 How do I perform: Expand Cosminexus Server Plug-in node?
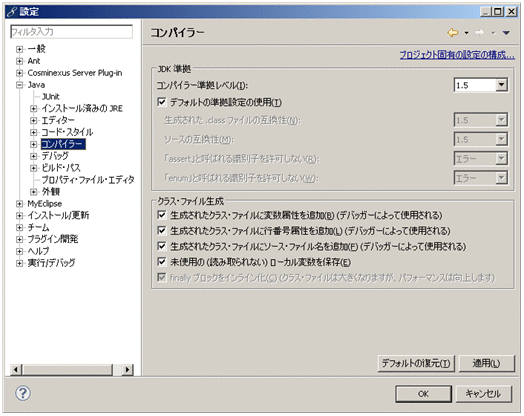tap(20, 73)
